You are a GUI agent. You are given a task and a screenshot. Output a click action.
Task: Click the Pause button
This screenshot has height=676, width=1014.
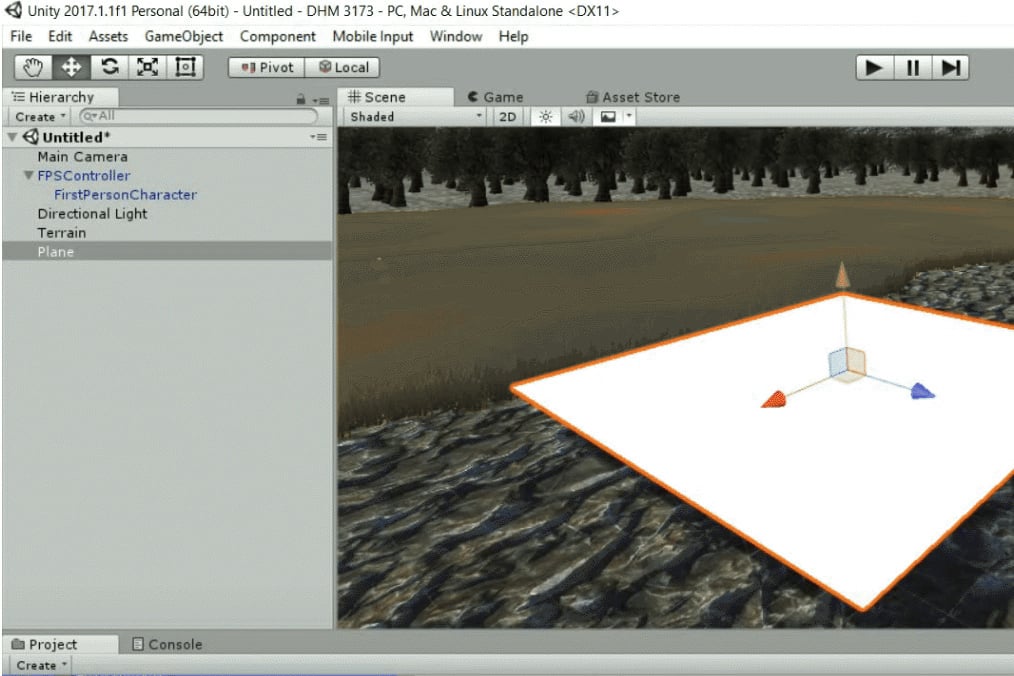[x=912, y=67]
